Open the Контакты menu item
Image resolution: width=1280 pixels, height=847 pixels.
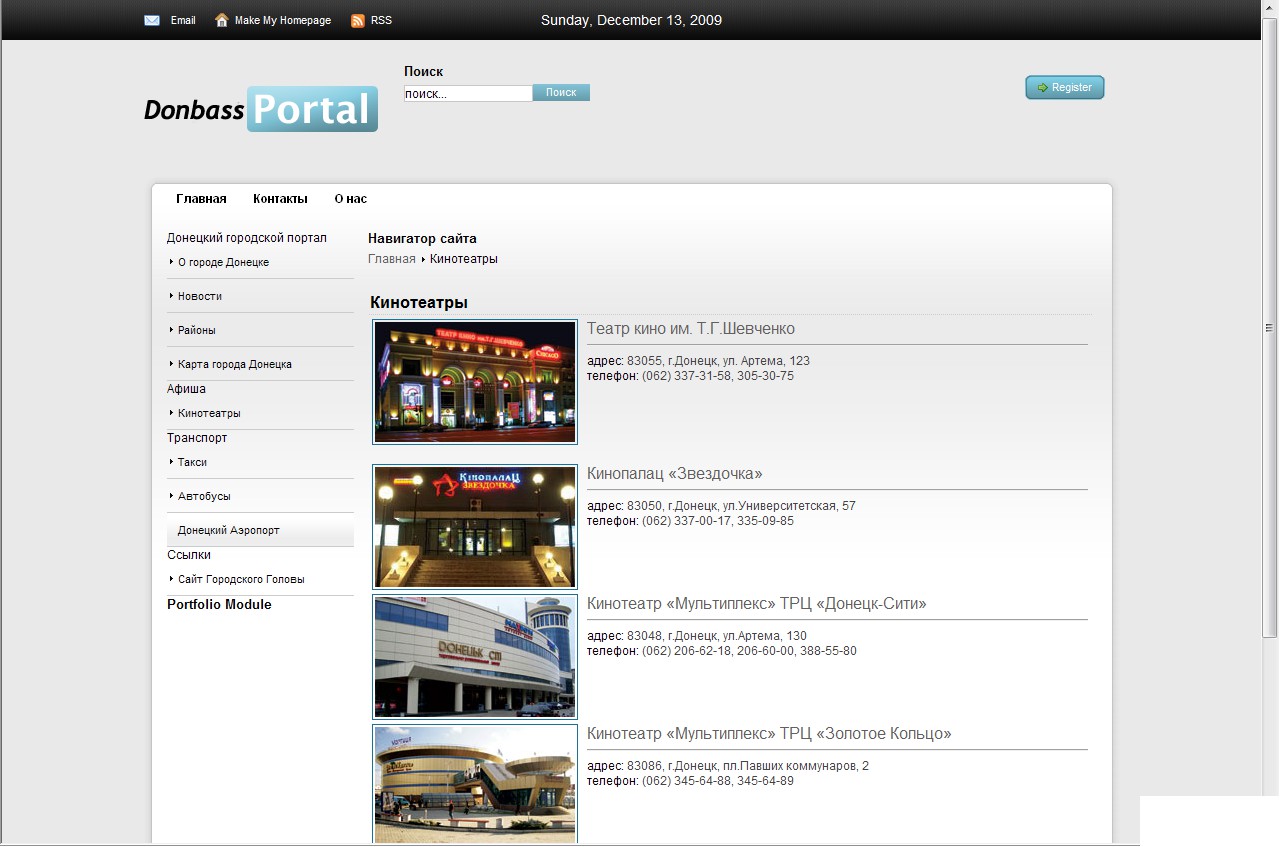pos(280,199)
